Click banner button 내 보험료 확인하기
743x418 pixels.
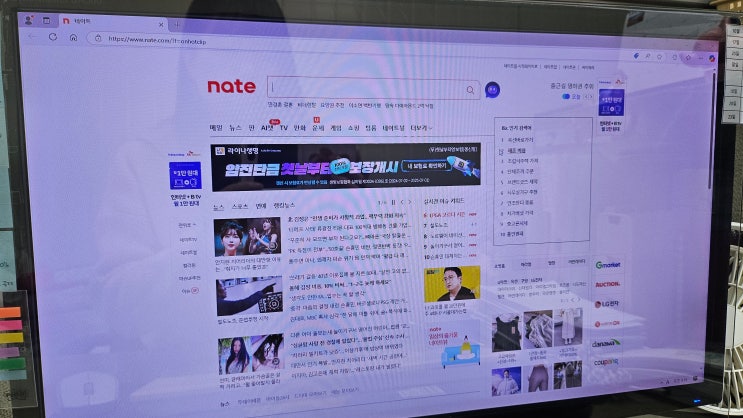click(x=425, y=166)
